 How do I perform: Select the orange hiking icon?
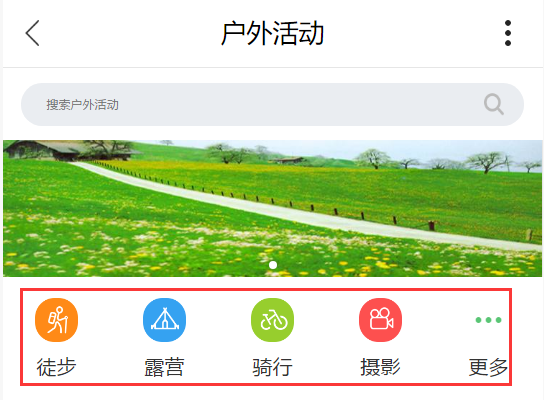pyautogui.click(x=57, y=320)
